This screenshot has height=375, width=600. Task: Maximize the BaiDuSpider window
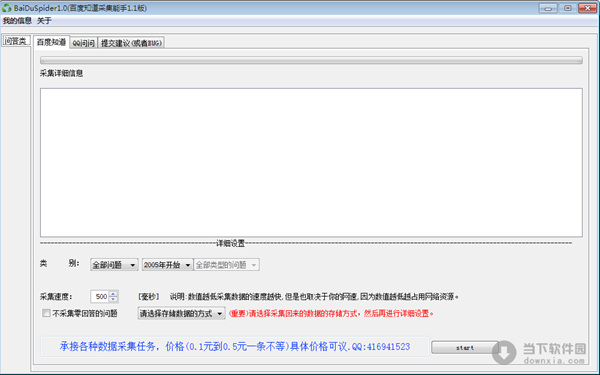(x=568, y=8)
